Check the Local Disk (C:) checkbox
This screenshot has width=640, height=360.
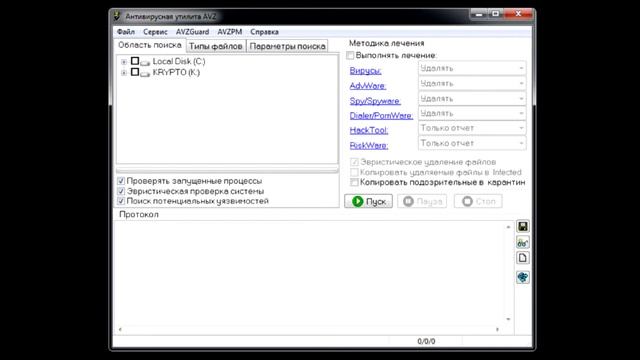135,61
